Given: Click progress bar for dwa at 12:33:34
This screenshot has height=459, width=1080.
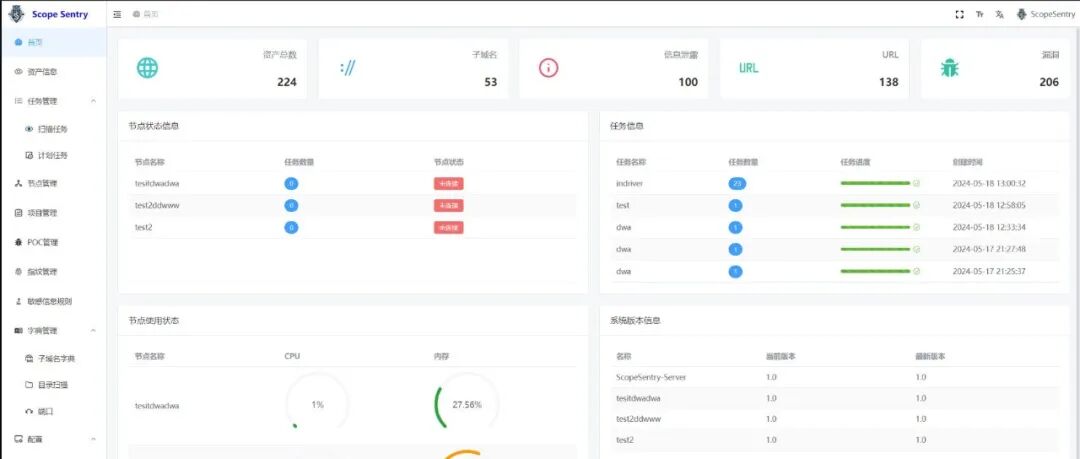Looking at the screenshot, I should tap(875, 227).
